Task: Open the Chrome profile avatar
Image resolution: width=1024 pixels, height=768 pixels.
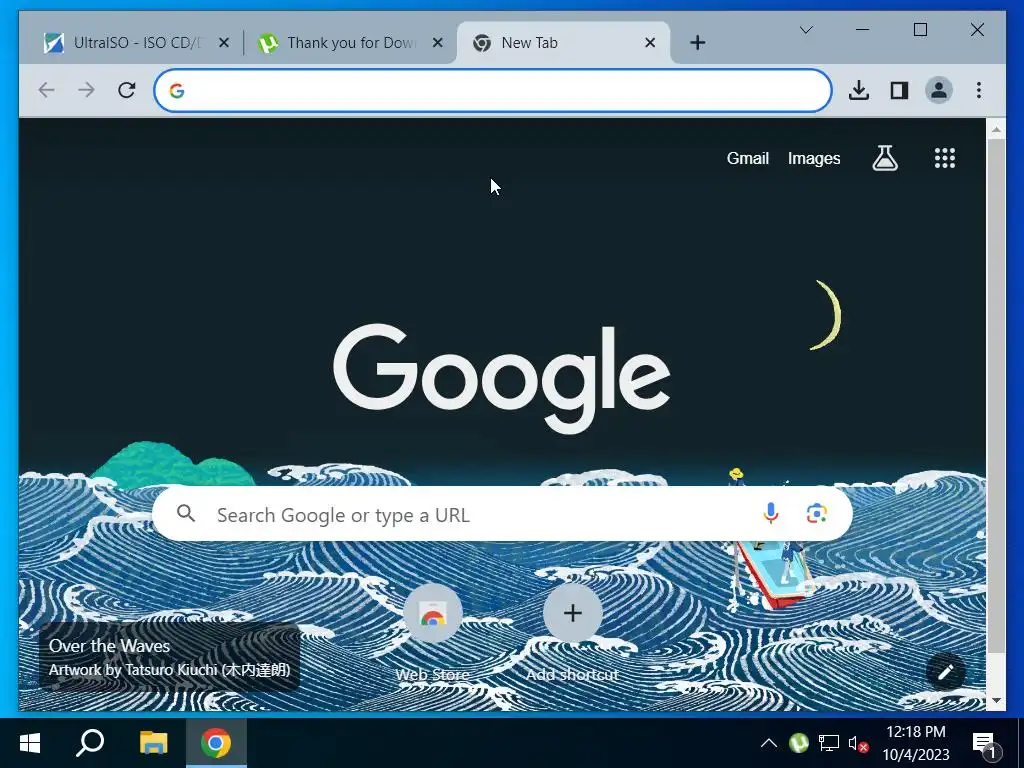Action: 939,90
